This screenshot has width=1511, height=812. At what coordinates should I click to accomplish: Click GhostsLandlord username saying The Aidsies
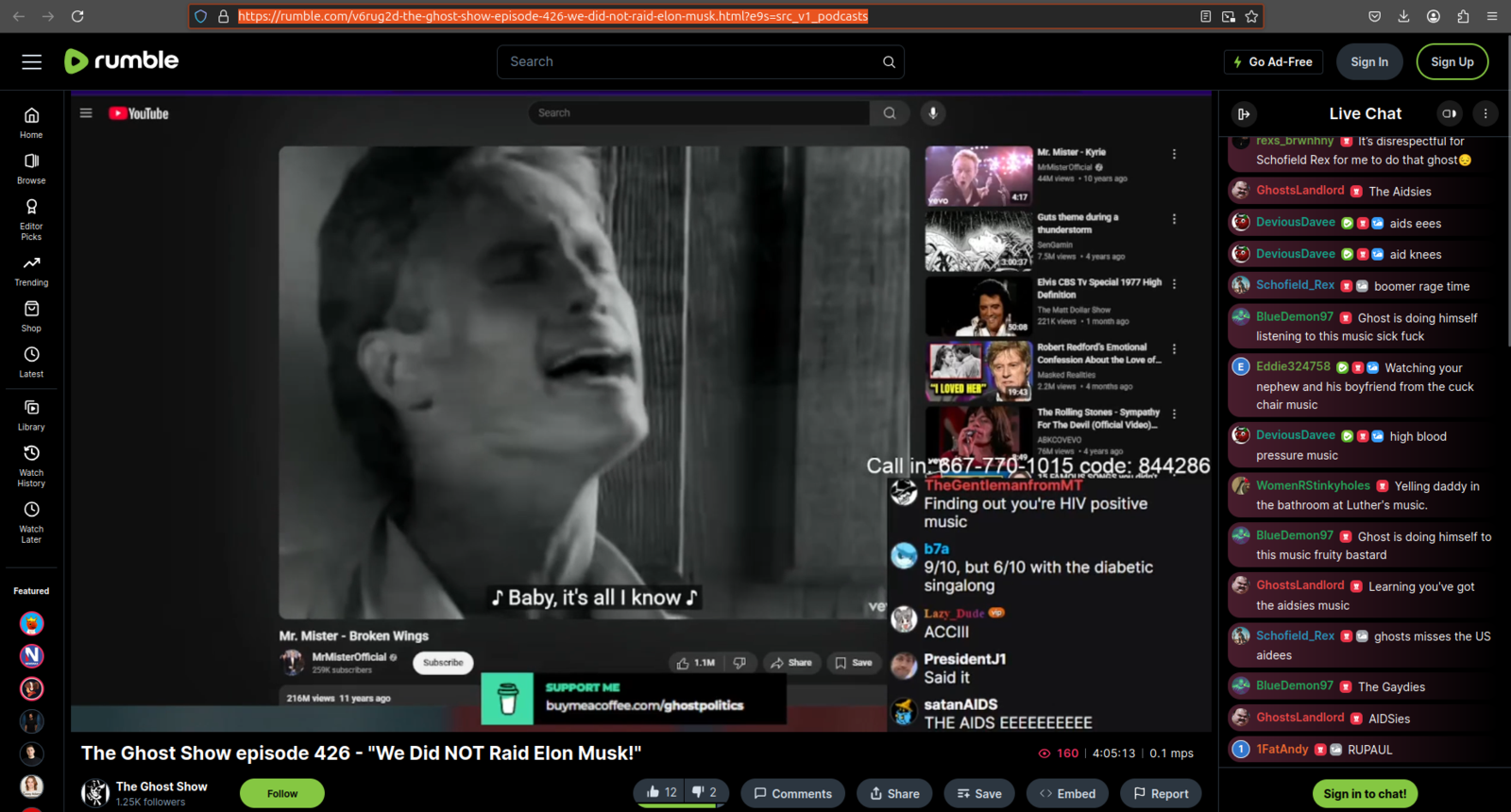1299,191
